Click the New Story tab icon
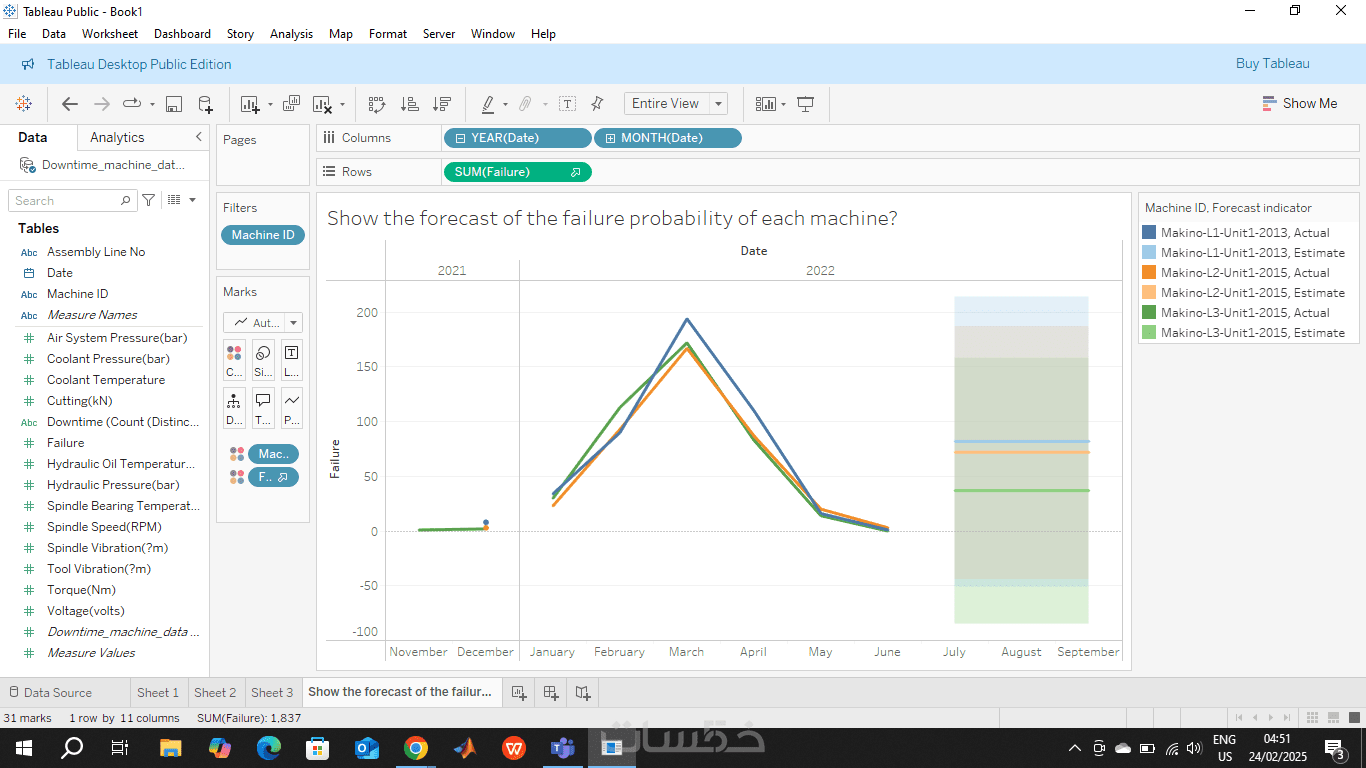Viewport: 1366px width, 768px height. click(x=583, y=692)
